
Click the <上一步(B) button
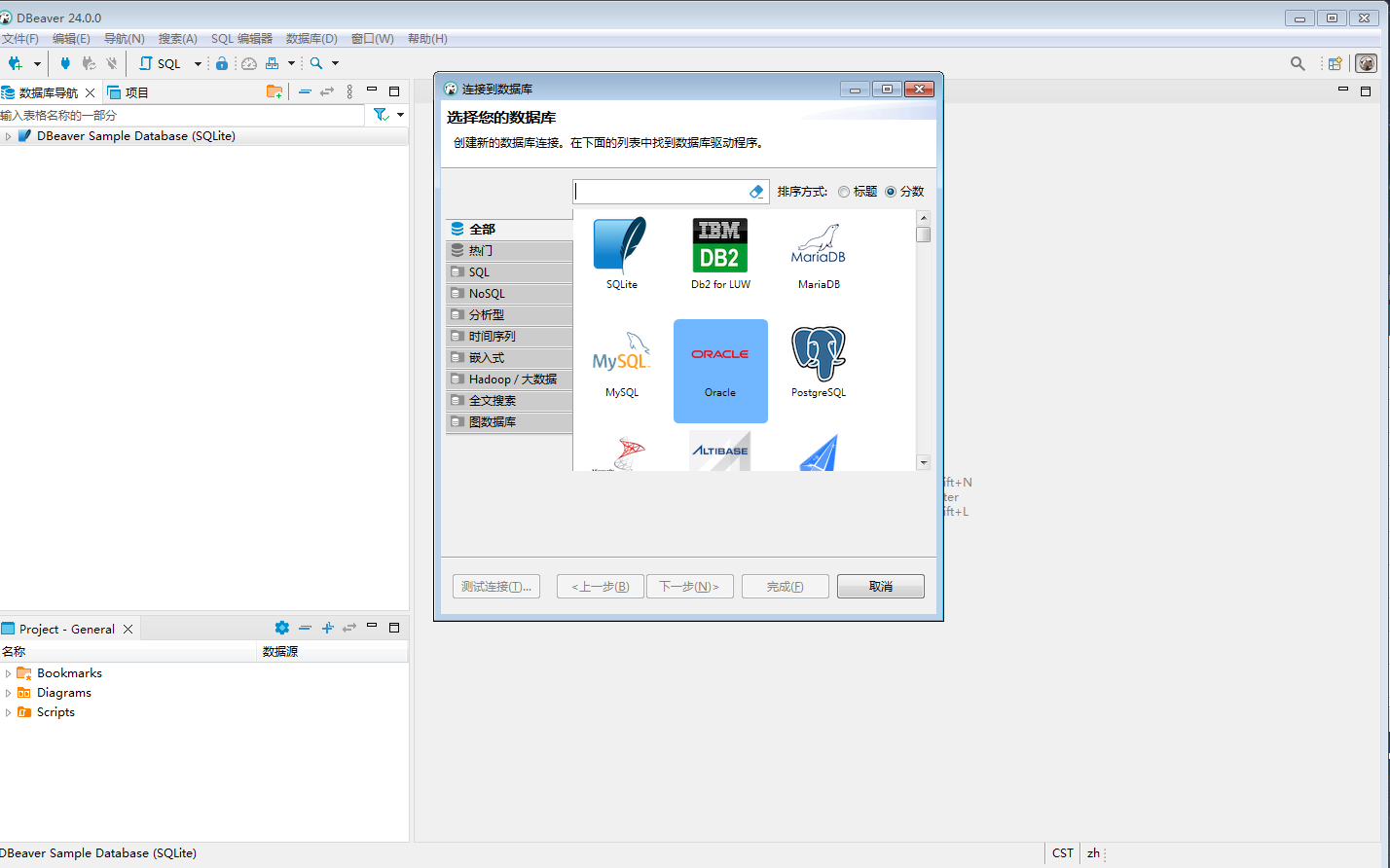pyautogui.click(x=601, y=587)
